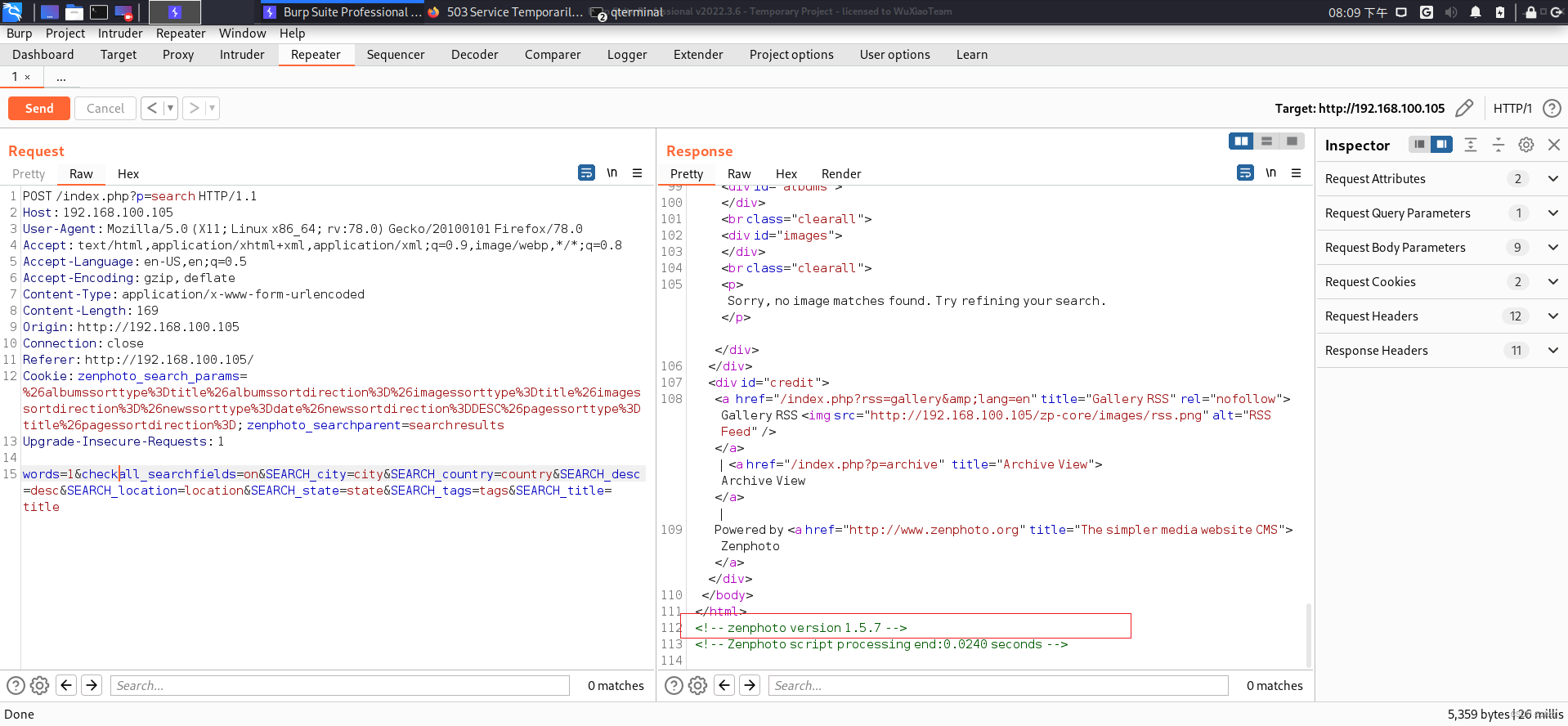Switch Request view to Hex tab

coord(128,173)
